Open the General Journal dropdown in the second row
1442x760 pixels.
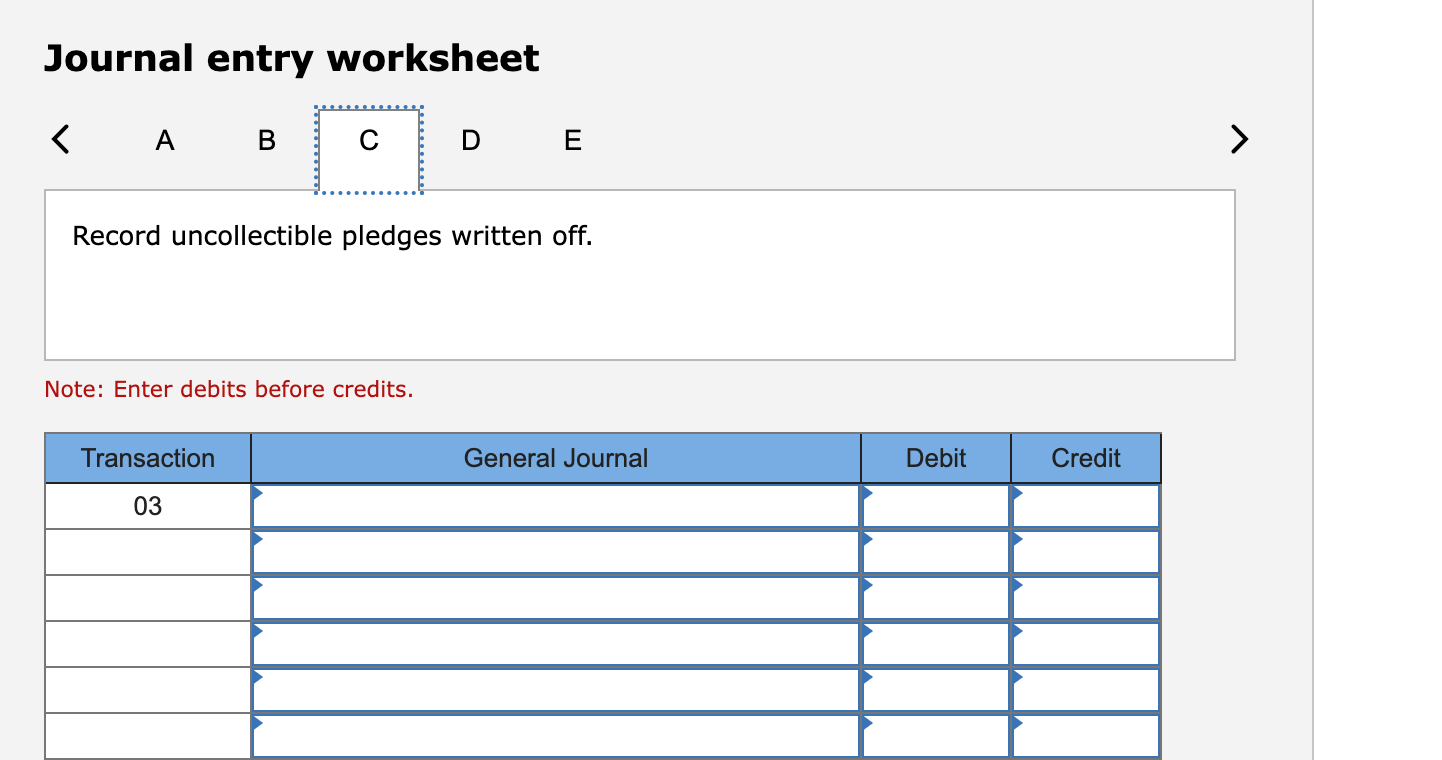(x=556, y=552)
